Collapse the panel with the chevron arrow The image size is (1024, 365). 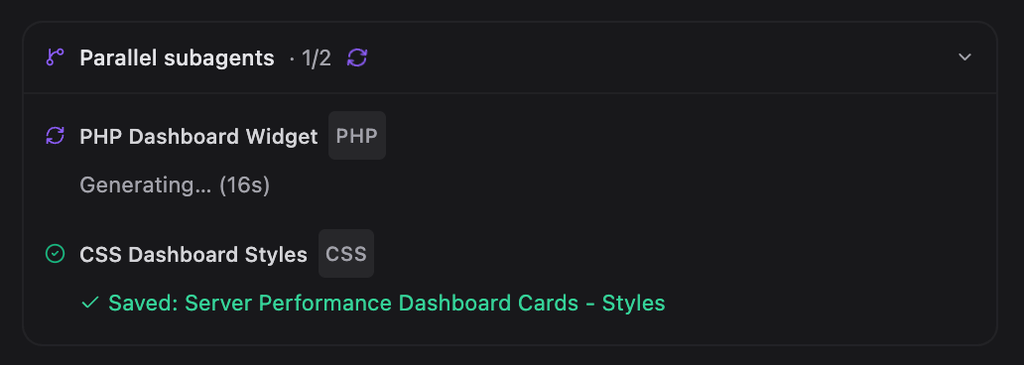click(965, 57)
